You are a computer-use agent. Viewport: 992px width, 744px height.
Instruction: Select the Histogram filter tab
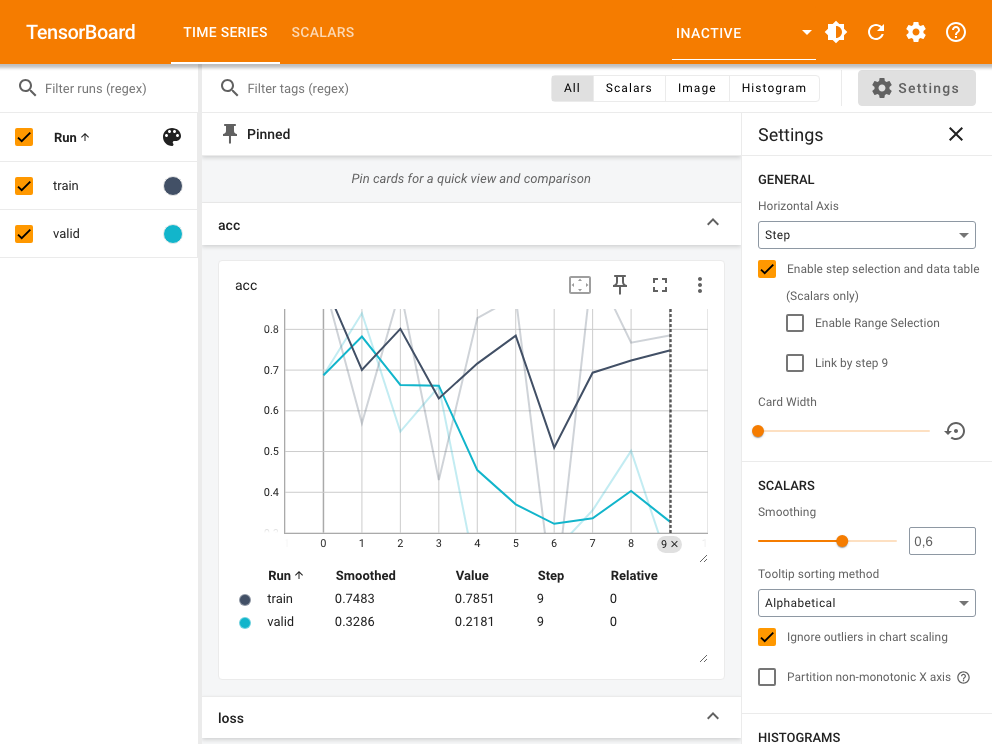[773, 88]
